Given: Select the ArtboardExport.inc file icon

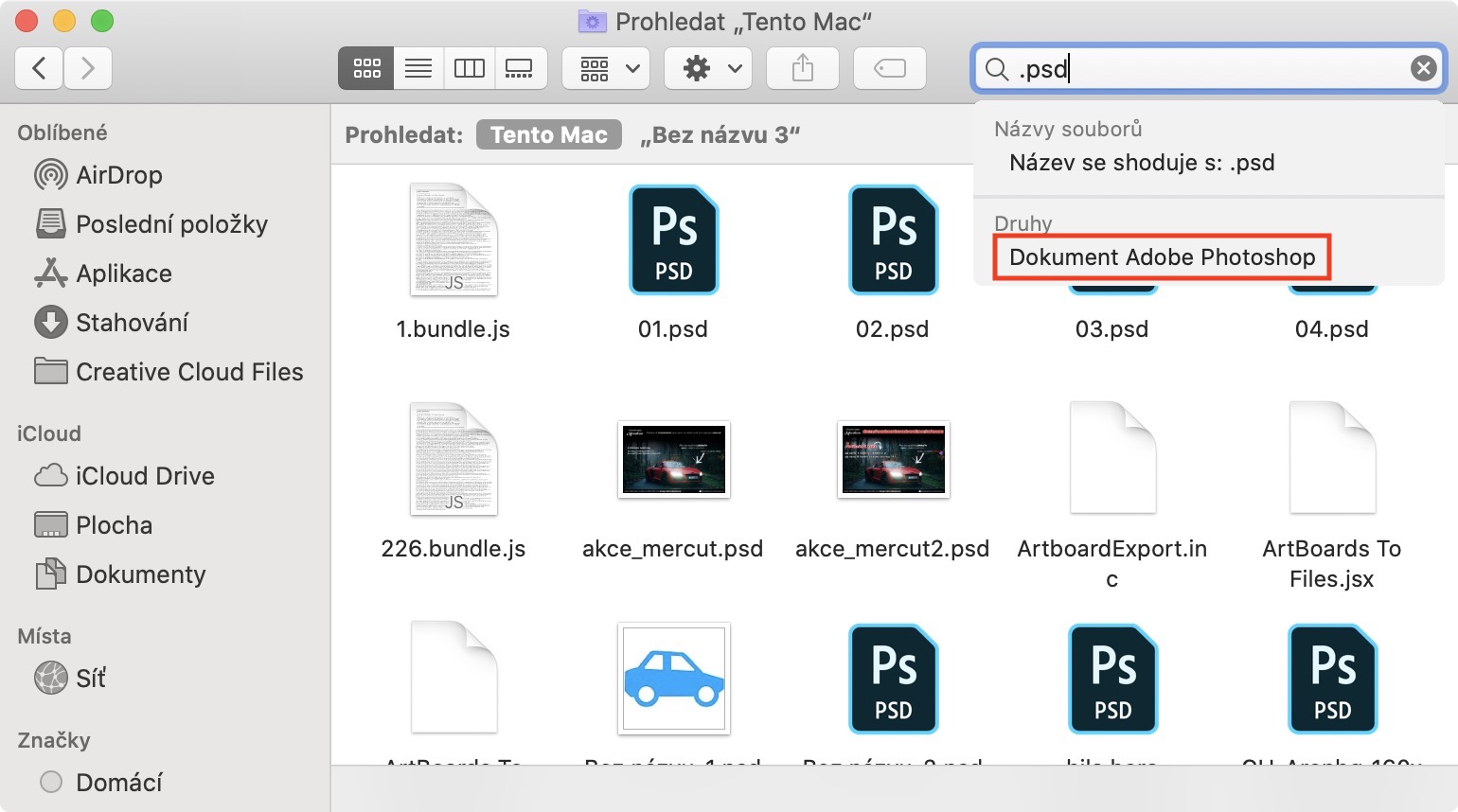Looking at the screenshot, I should click(x=1112, y=458).
